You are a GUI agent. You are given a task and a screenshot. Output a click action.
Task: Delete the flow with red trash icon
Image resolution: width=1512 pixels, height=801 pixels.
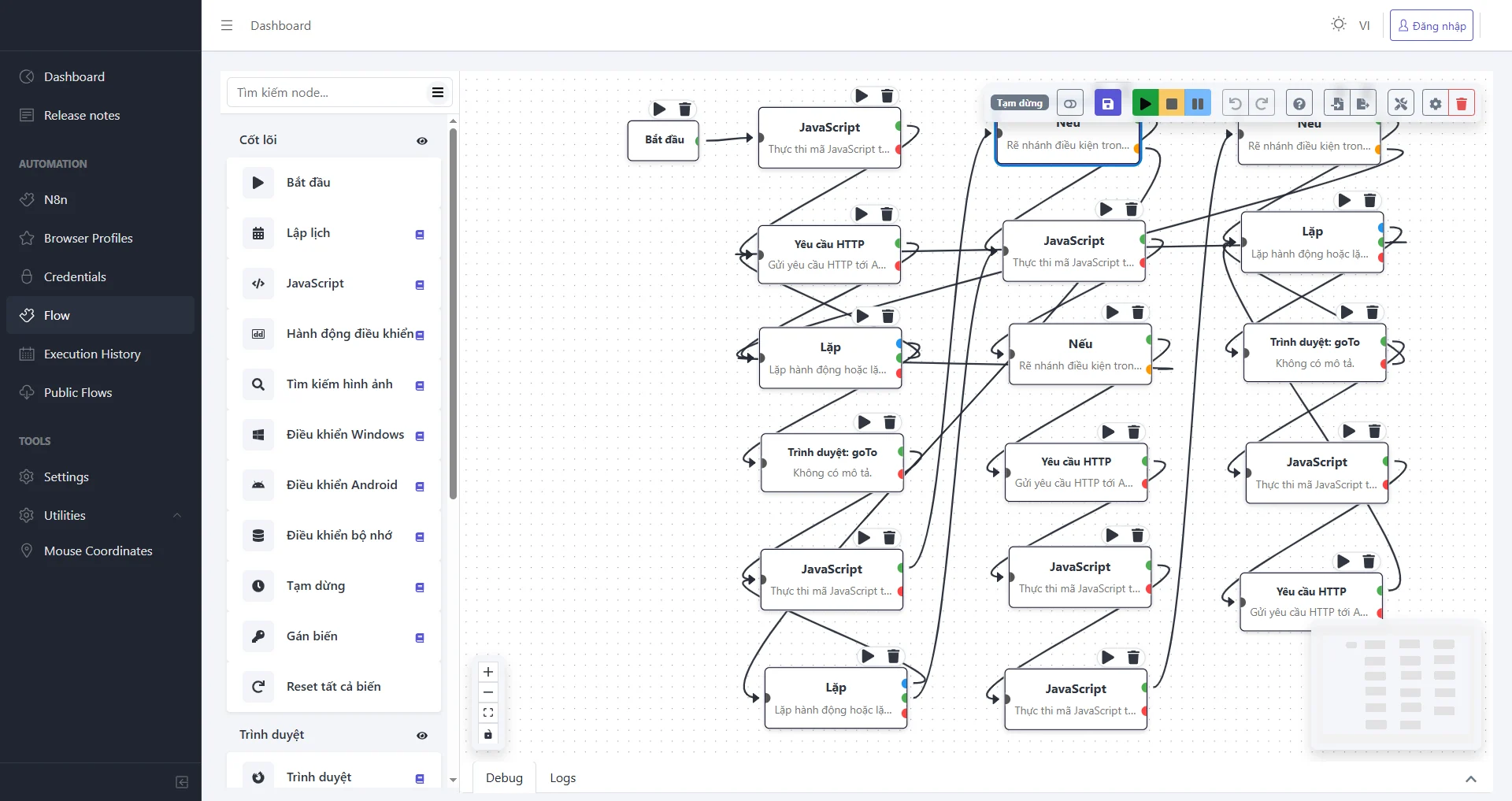1462,103
